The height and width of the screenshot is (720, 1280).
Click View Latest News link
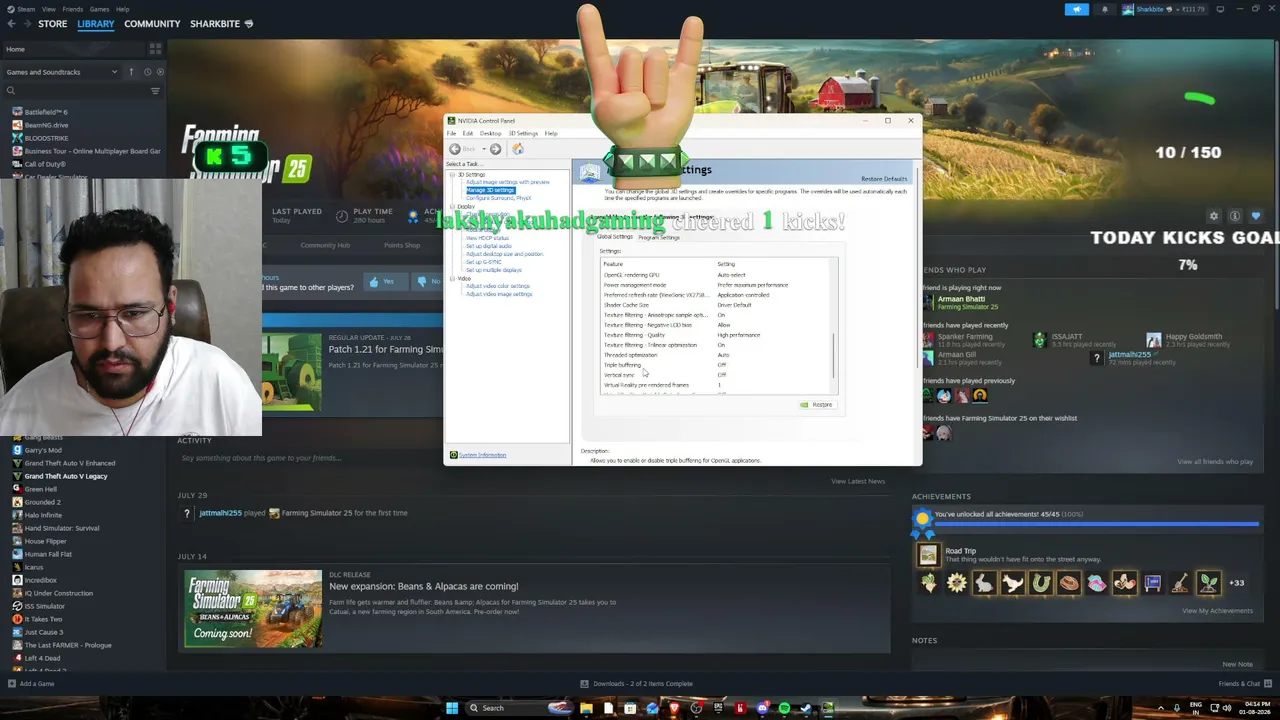[x=858, y=481]
